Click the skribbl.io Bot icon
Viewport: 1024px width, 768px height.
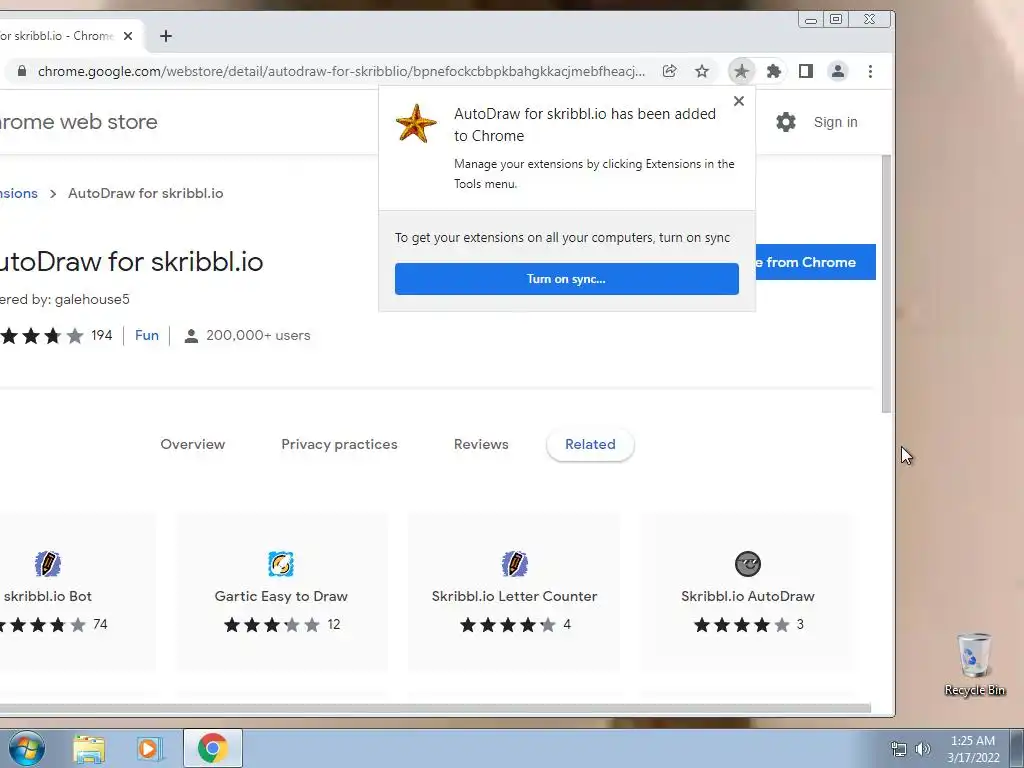click(48, 564)
